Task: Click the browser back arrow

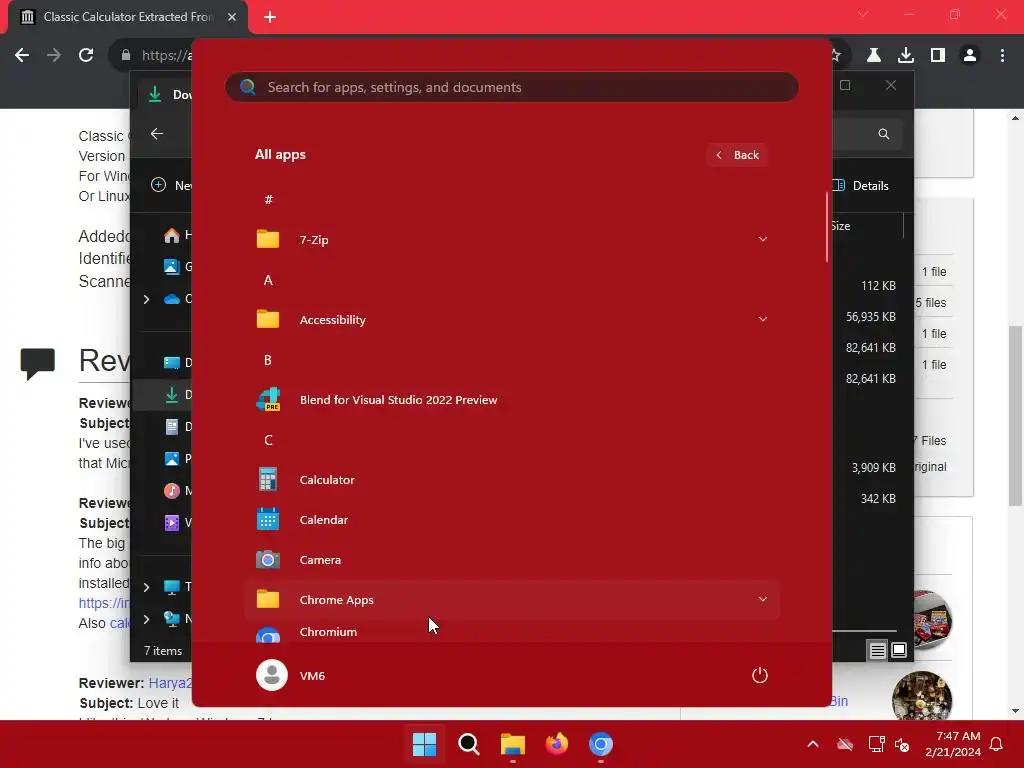Action: coord(22,56)
